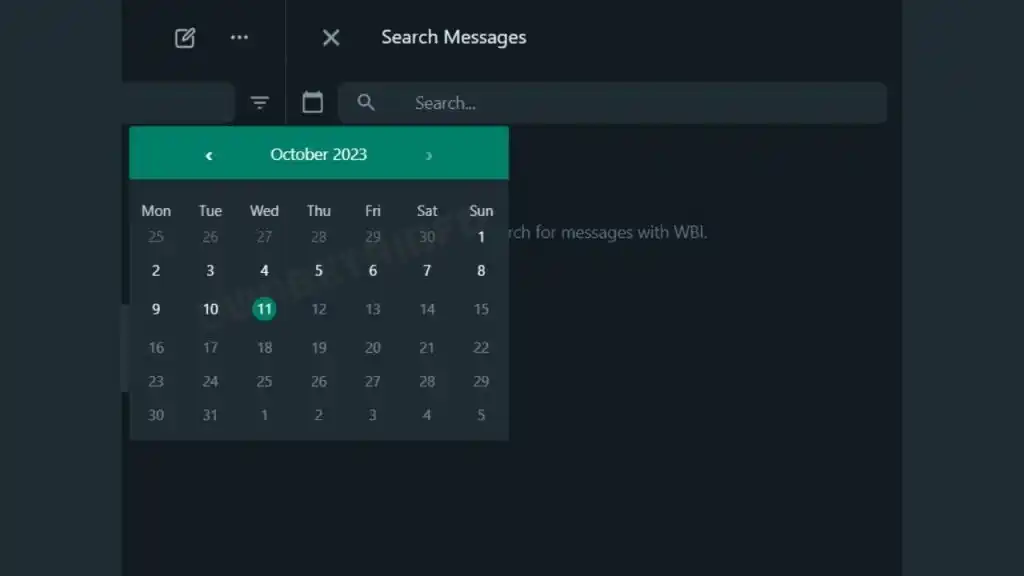This screenshot has width=1024, height=576.
Task: Click the magnifier search icon
Action: pos(366,103)
